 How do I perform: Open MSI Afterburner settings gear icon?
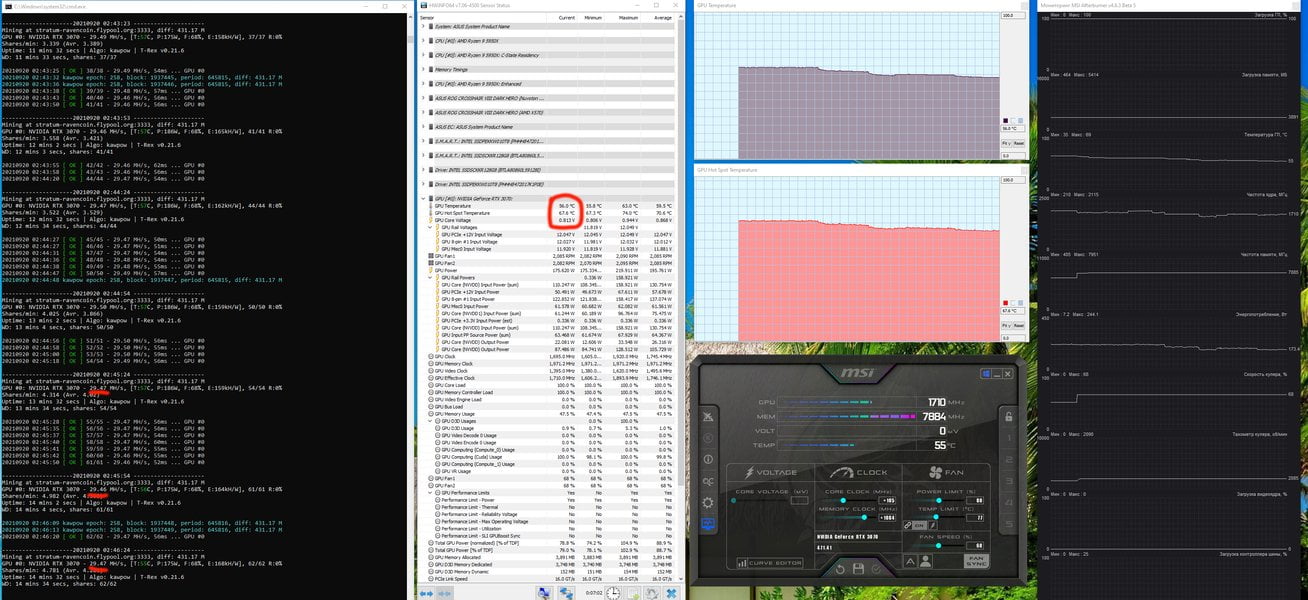pos(707,502)
